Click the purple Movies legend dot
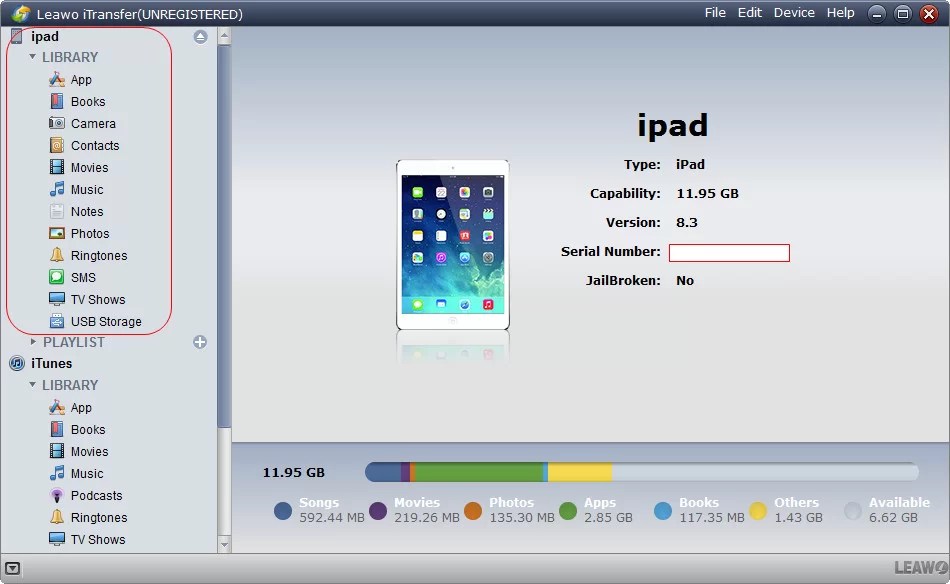 [x=378, y=511]
